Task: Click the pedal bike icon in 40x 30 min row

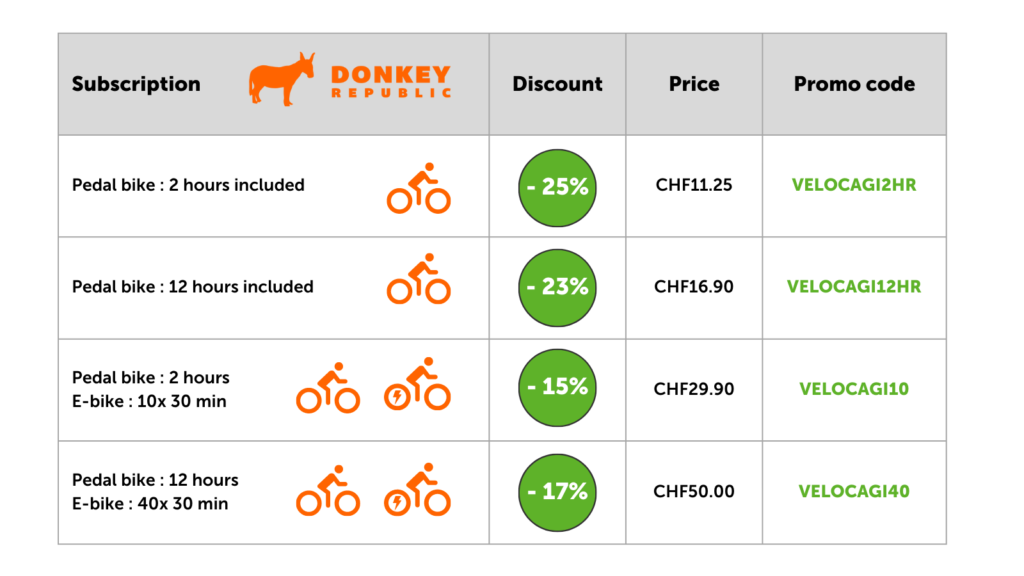Action: click(328, 490)
